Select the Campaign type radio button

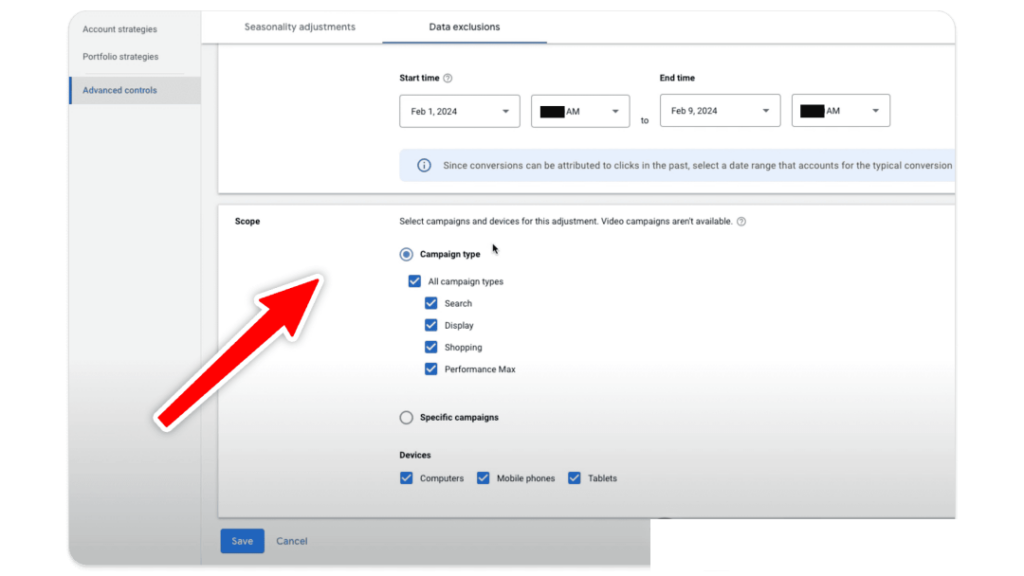point(406,254)
